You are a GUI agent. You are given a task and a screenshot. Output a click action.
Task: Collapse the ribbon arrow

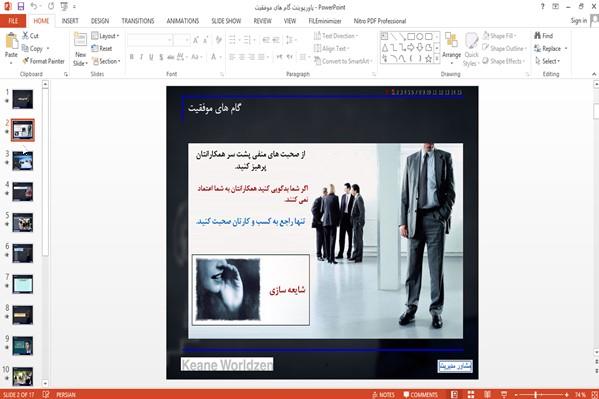(x=594, y=74)
